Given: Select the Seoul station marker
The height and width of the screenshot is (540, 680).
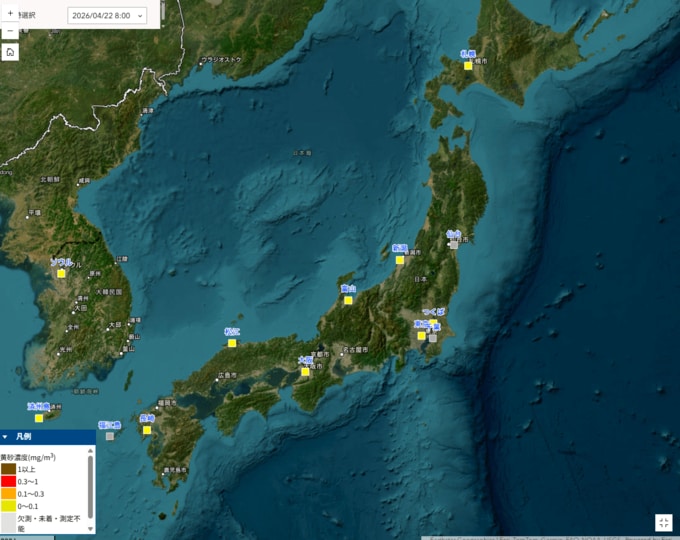Looking at the screenshot, I should click(61, 273).
